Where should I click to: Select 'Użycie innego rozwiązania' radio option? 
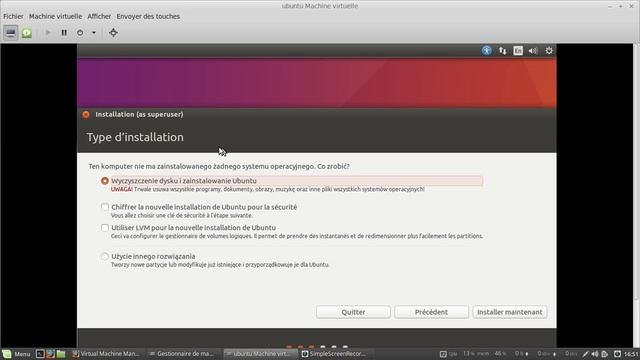(x=105, y=256)
